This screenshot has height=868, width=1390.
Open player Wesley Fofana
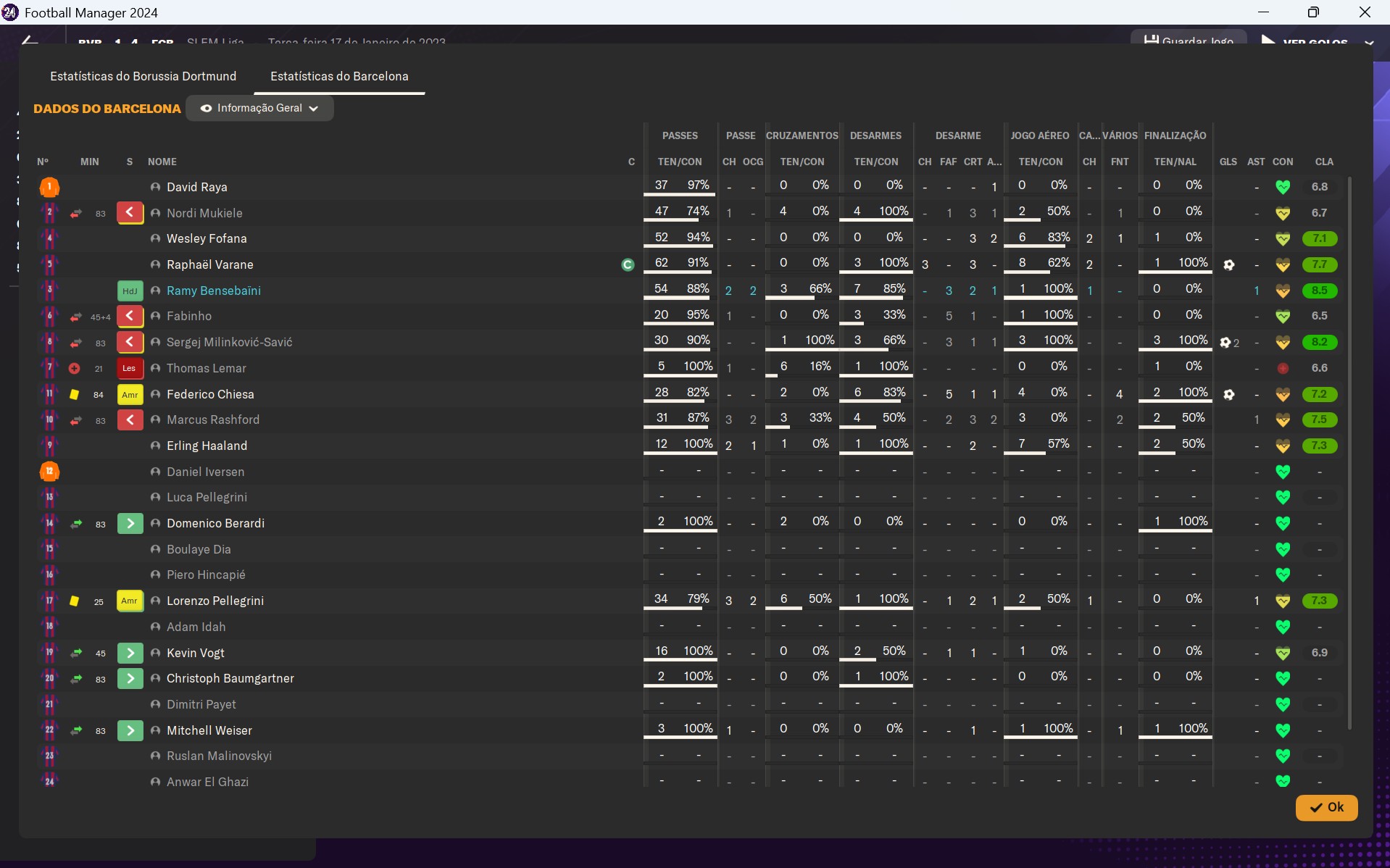click(x=207, y=238)
